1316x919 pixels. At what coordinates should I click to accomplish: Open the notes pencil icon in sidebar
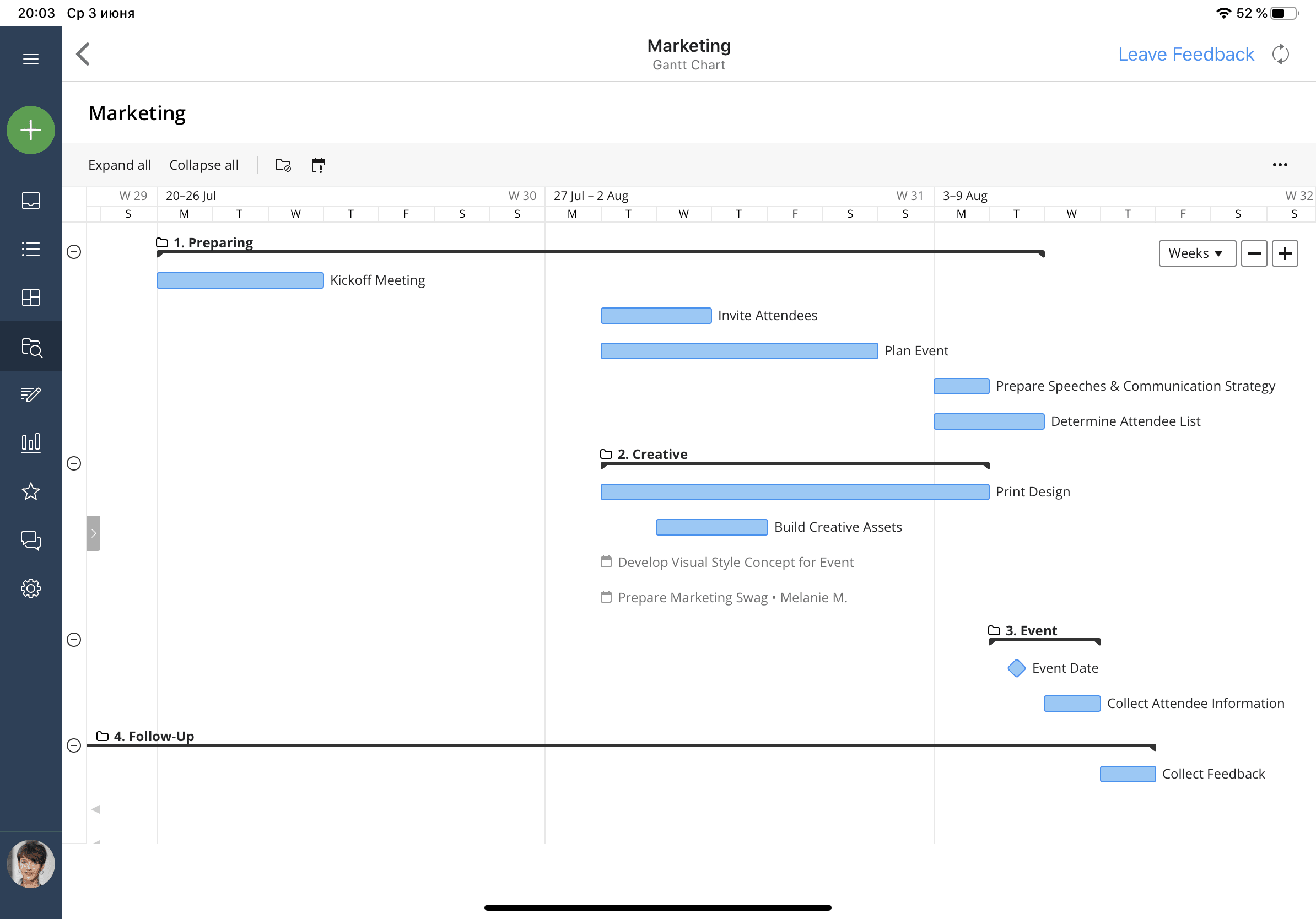(30, 394)
